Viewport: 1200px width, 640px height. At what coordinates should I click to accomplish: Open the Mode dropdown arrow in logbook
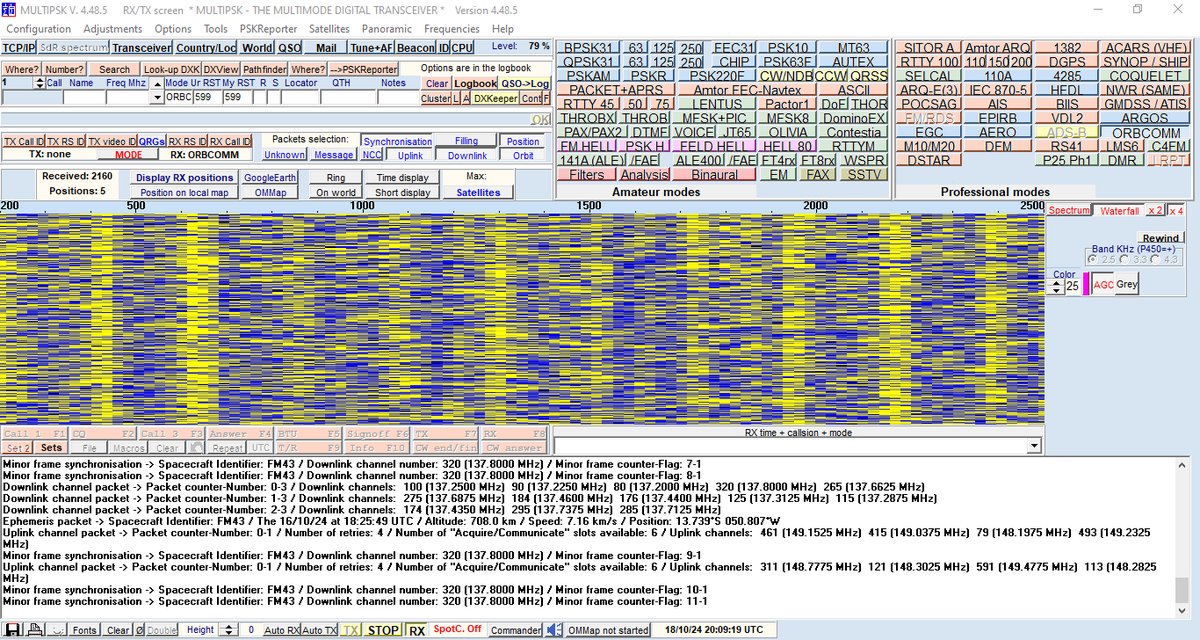[x=157, y=98]
